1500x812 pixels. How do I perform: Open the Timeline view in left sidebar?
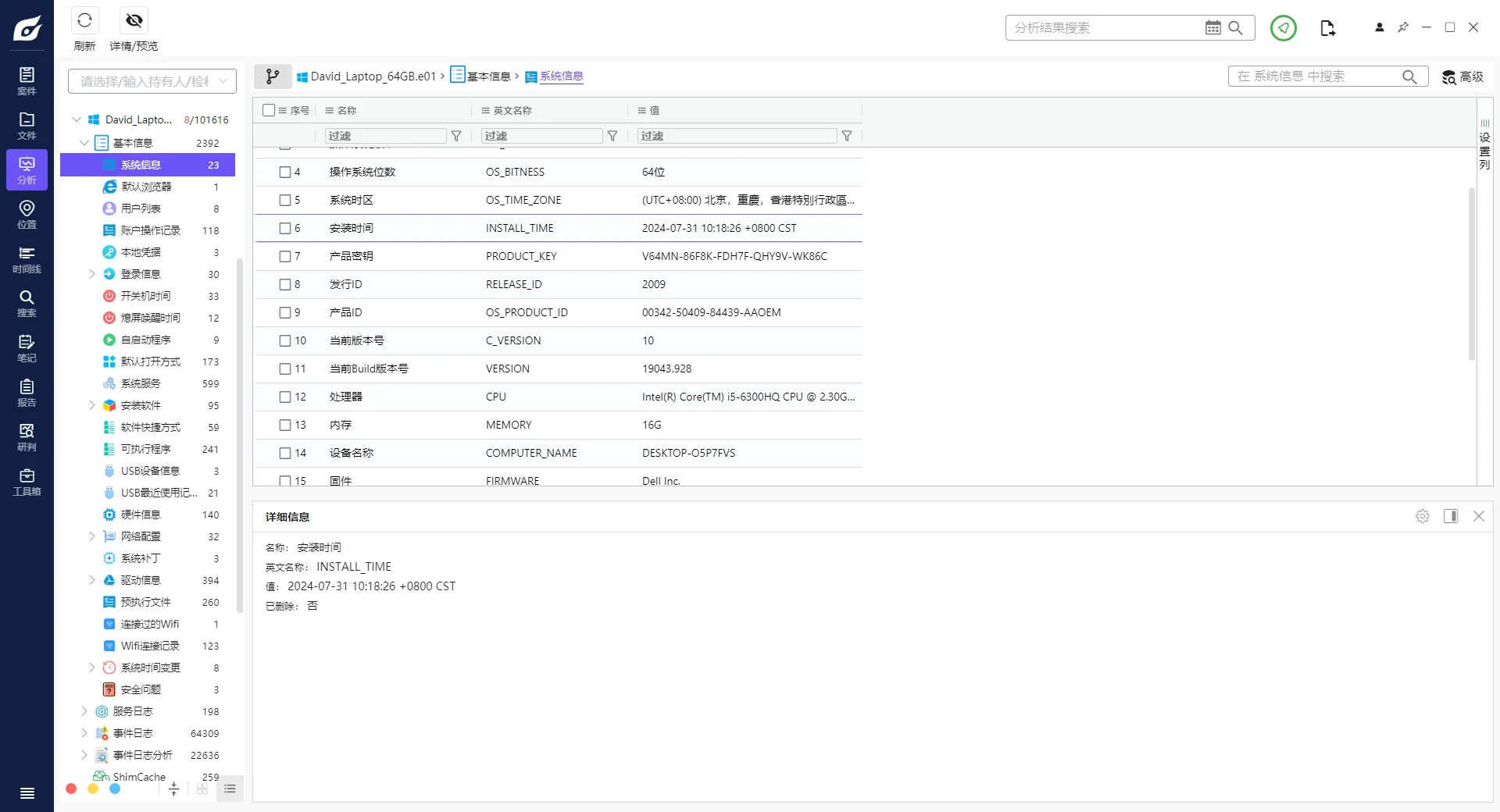(27, 259)
